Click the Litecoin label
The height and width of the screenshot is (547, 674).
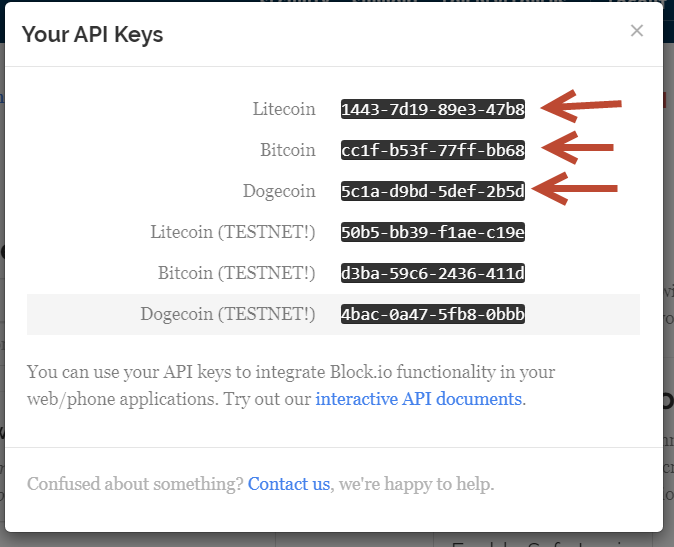[284, 109]
